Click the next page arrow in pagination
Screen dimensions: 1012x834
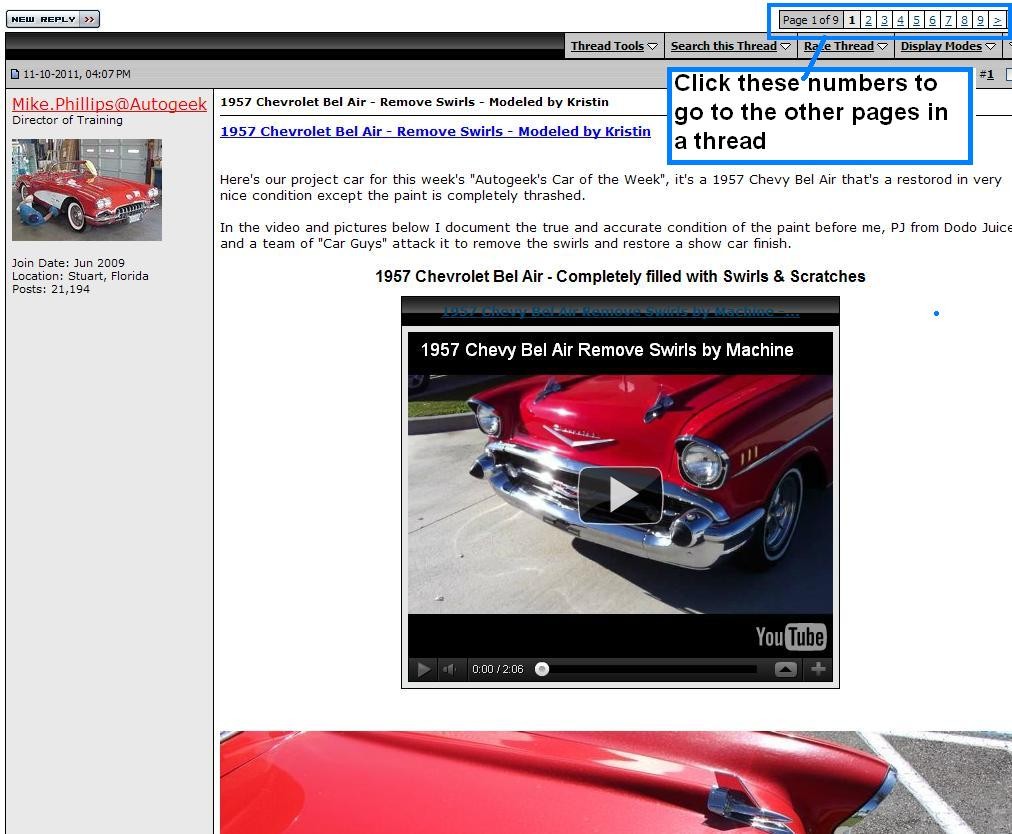coord(997,20)
